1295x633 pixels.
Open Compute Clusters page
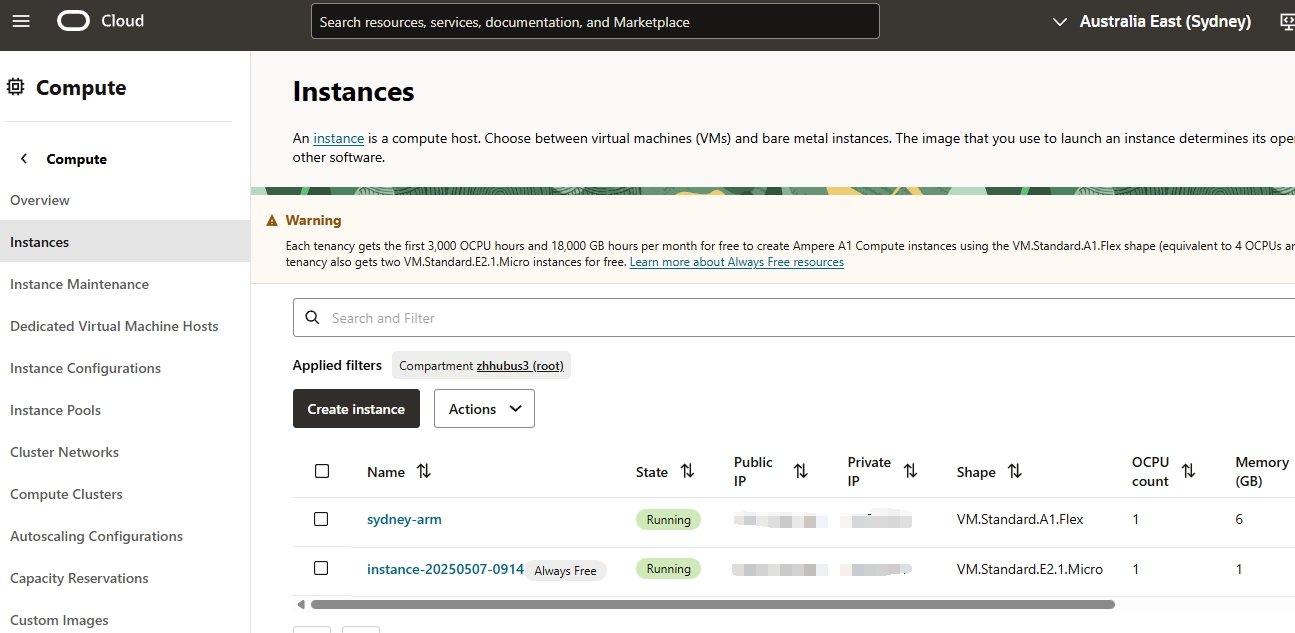(x=66, y=494)
